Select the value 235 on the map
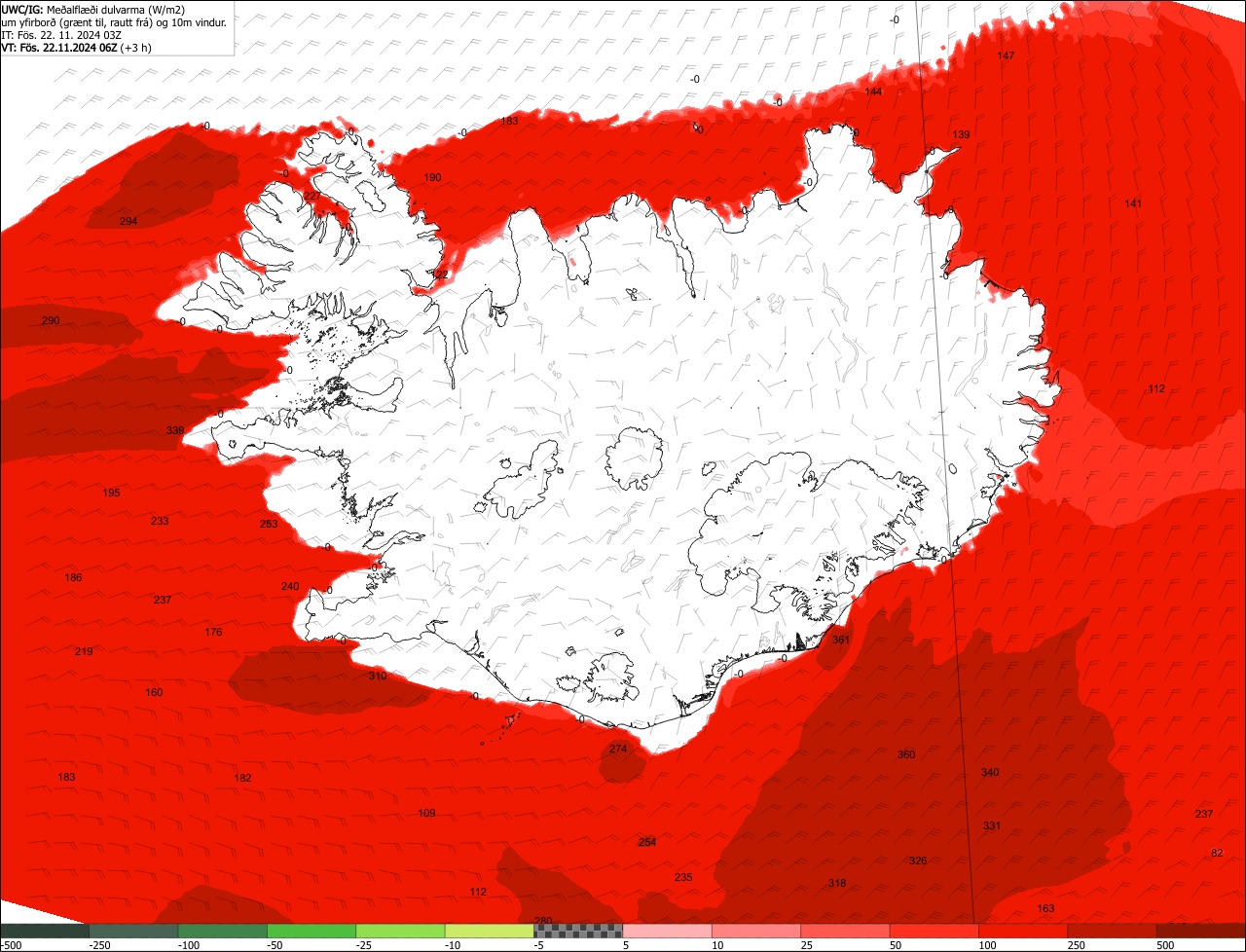The height and width of the screenshot is (952, 1246). pyautogui.click(x=683, y=877)
